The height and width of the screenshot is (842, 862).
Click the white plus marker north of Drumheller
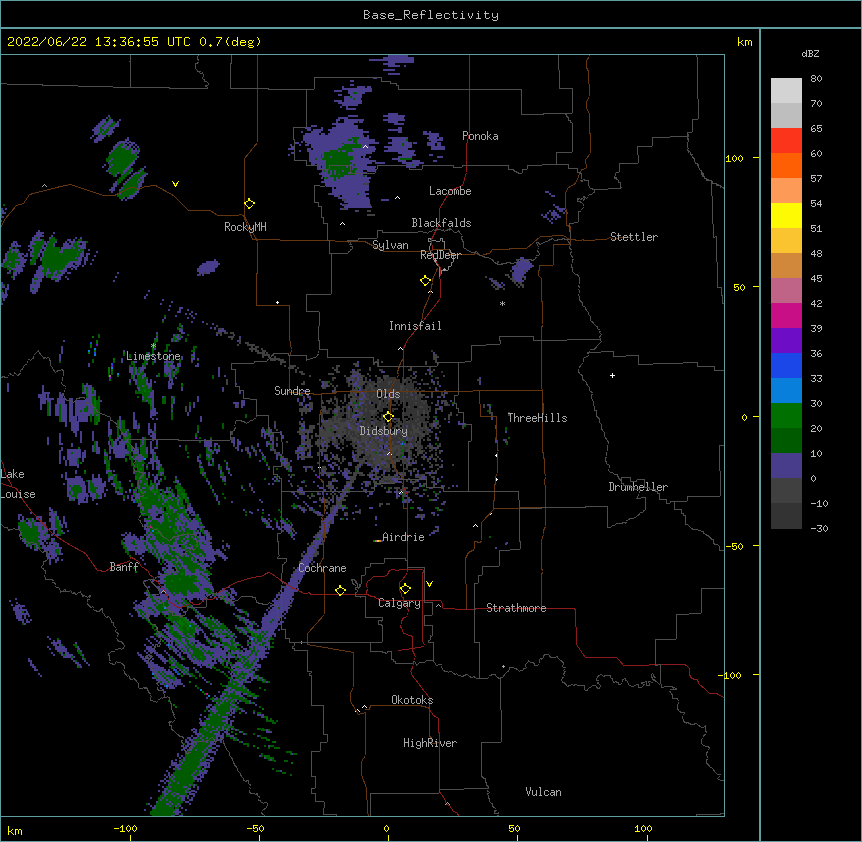tap(612, 375)
